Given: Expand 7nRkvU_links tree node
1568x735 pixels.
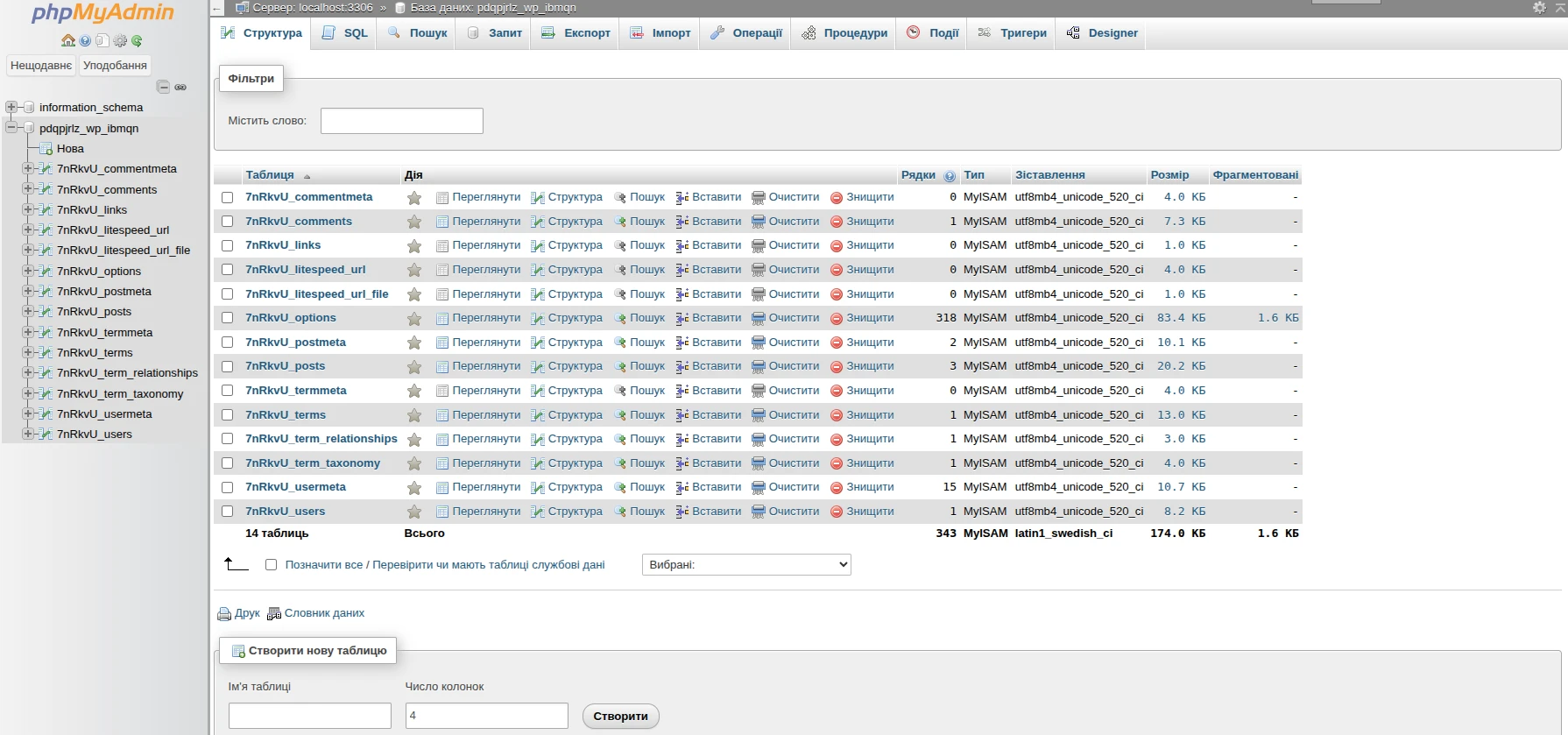Looking at the screenshot, I should 28,209.
